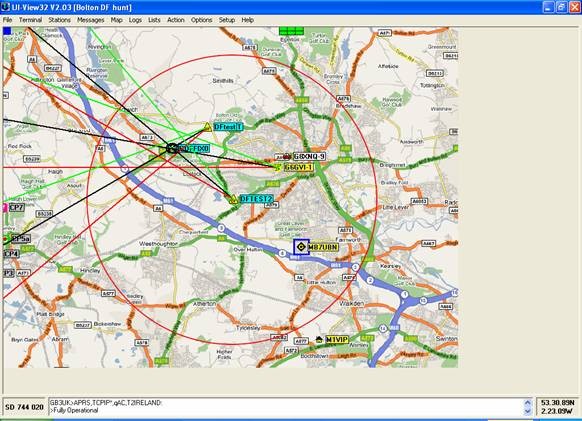Click Hindley town name on the map
This screenshot has width=582, height=421.
click(x=90, y=271)
